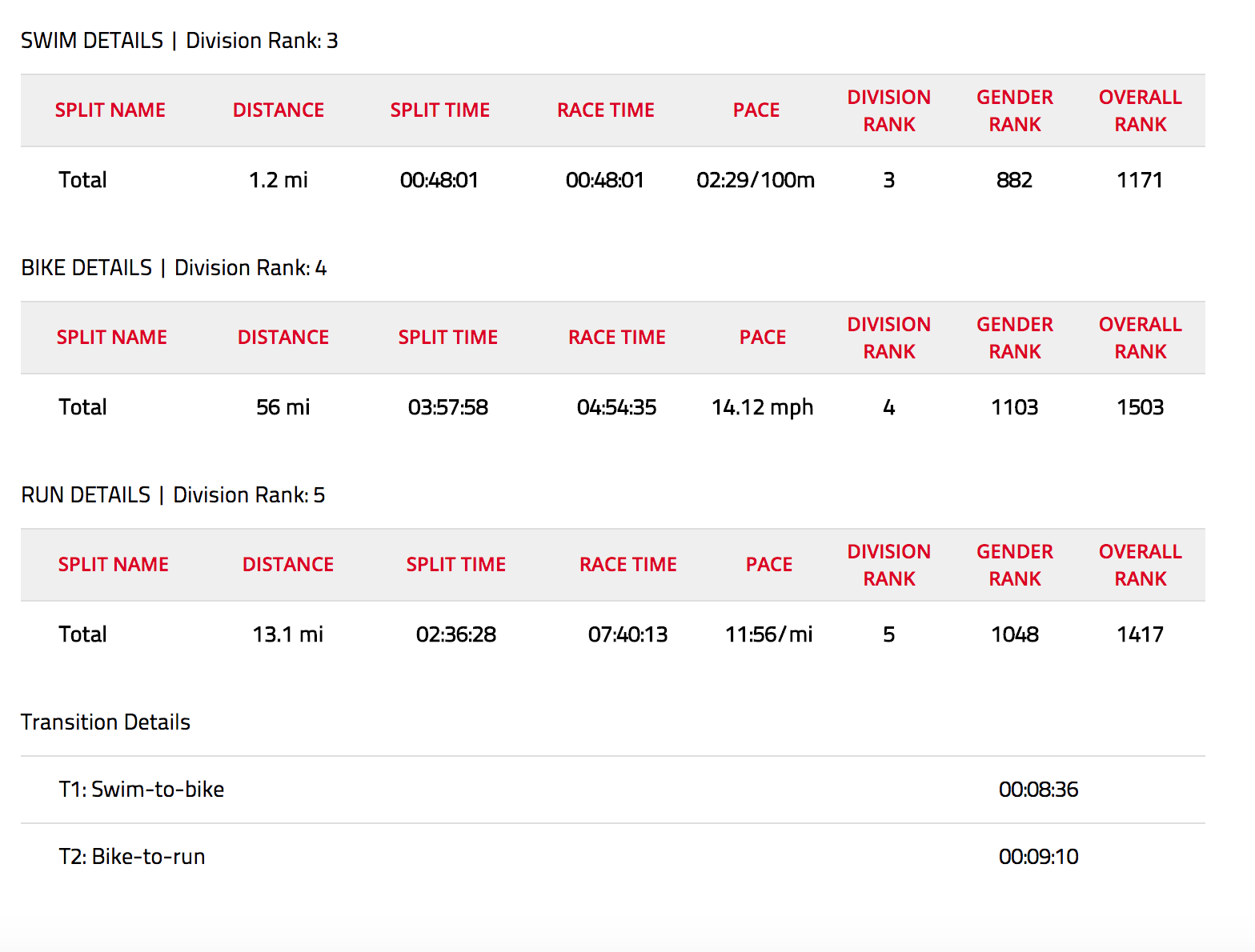
Task: Click the Transition Details heading
Action: click(106, 722)
